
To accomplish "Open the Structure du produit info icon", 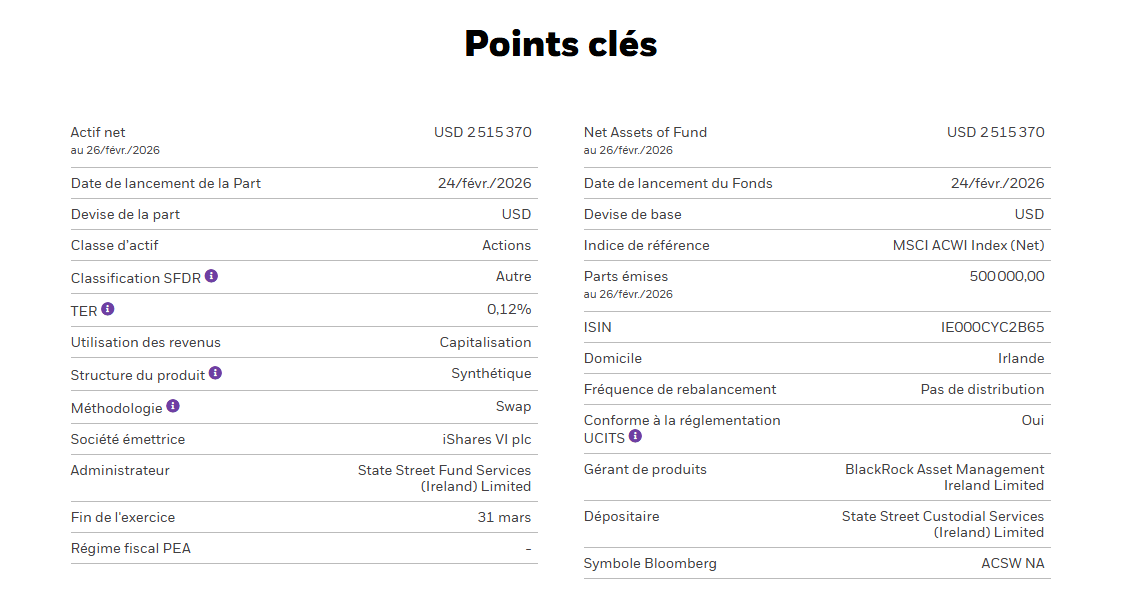I will [215, 373].
